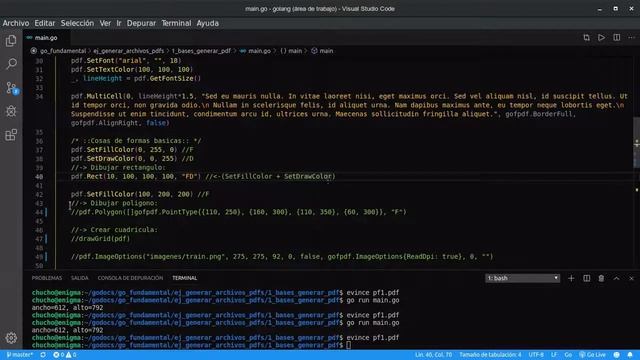Switch to the PROBLEMAS panel tab
Screen dimensions: 640x360
(47, 278)
